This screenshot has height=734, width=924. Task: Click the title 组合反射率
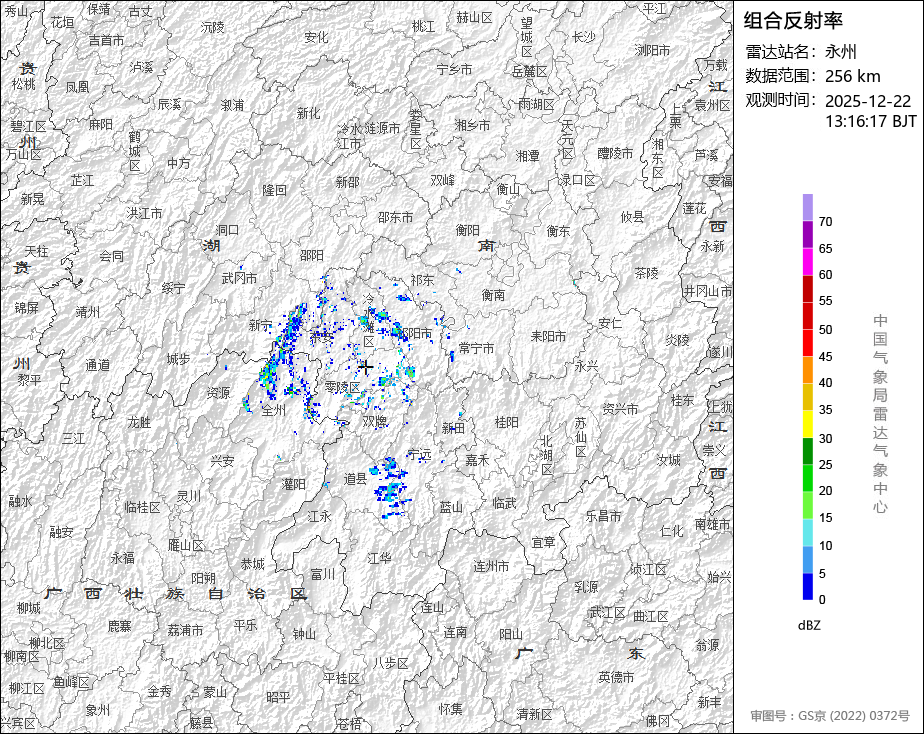(793, 21)
